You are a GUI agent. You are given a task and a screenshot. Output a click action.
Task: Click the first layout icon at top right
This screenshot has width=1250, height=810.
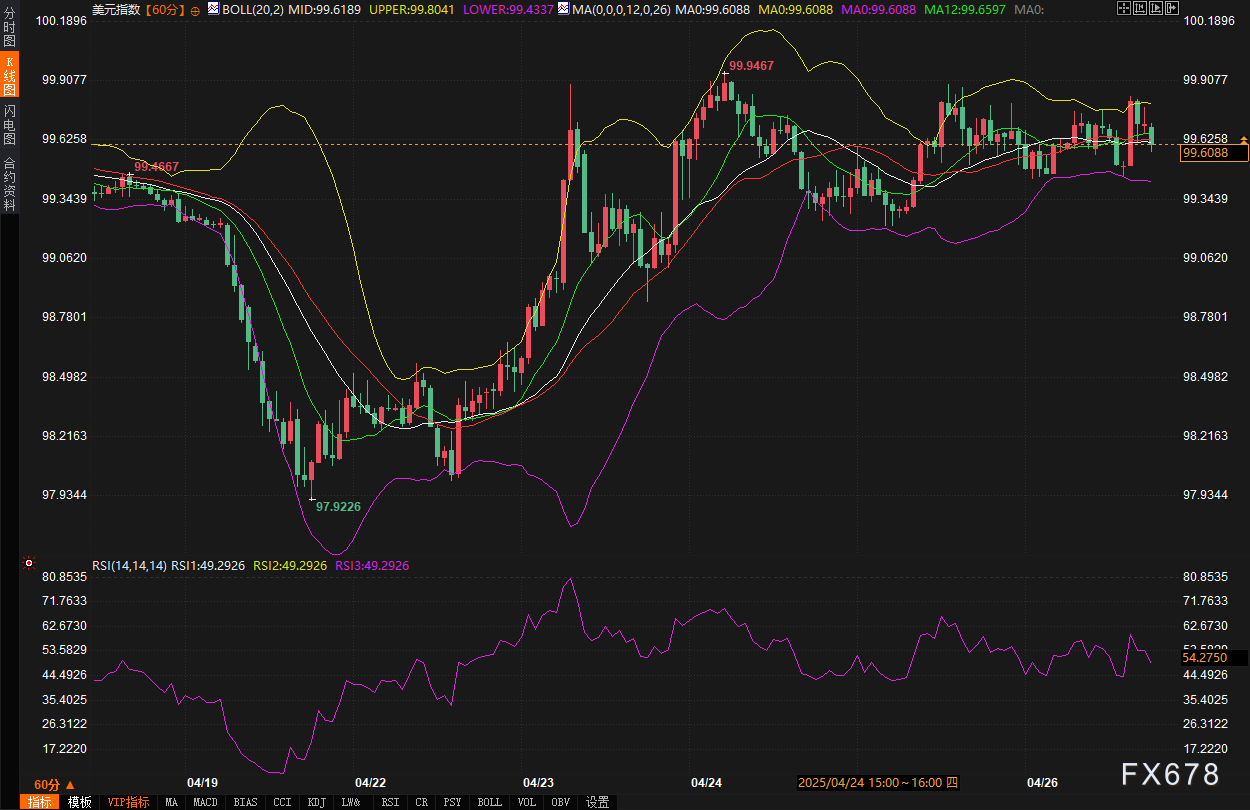[x=1123, y=8]
